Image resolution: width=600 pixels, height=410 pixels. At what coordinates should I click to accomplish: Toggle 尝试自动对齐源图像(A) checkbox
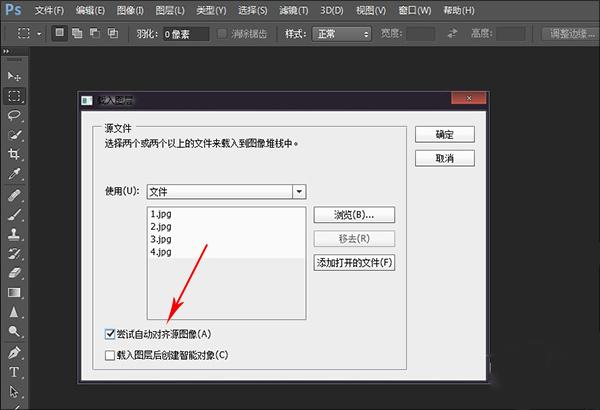tap(109, 334)
